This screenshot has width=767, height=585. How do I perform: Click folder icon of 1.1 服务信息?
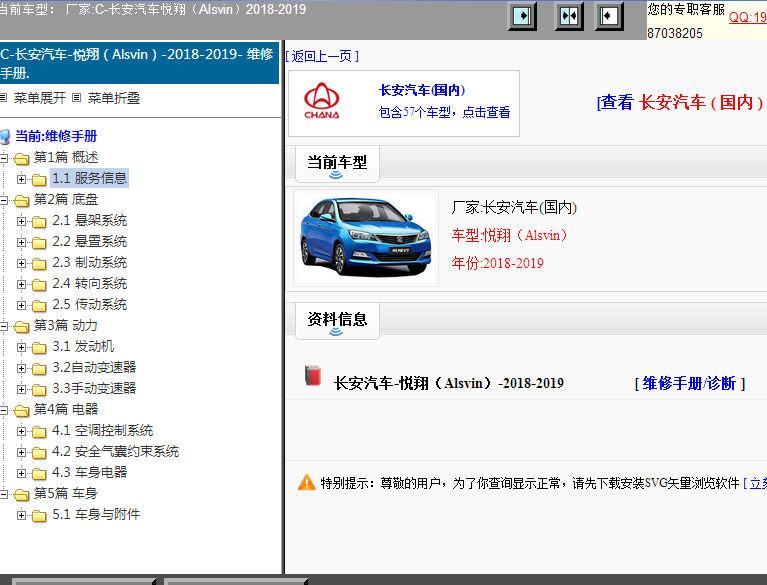click(x=39, y=180)
